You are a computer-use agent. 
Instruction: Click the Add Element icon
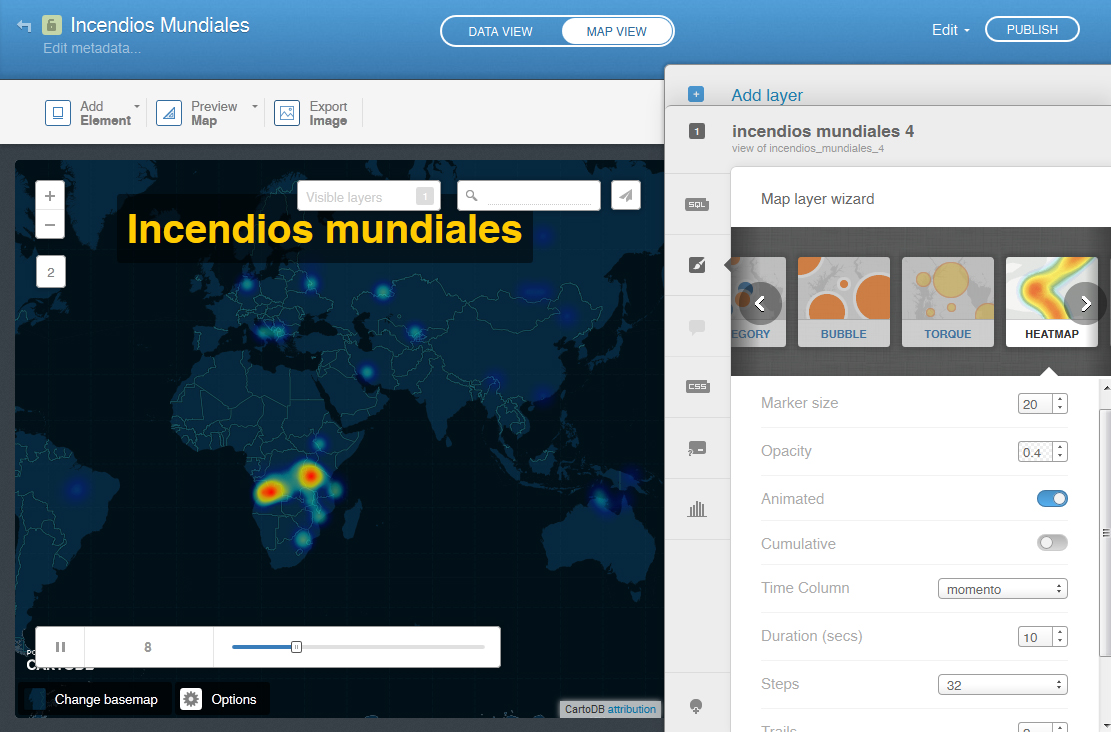coord(58,113)
